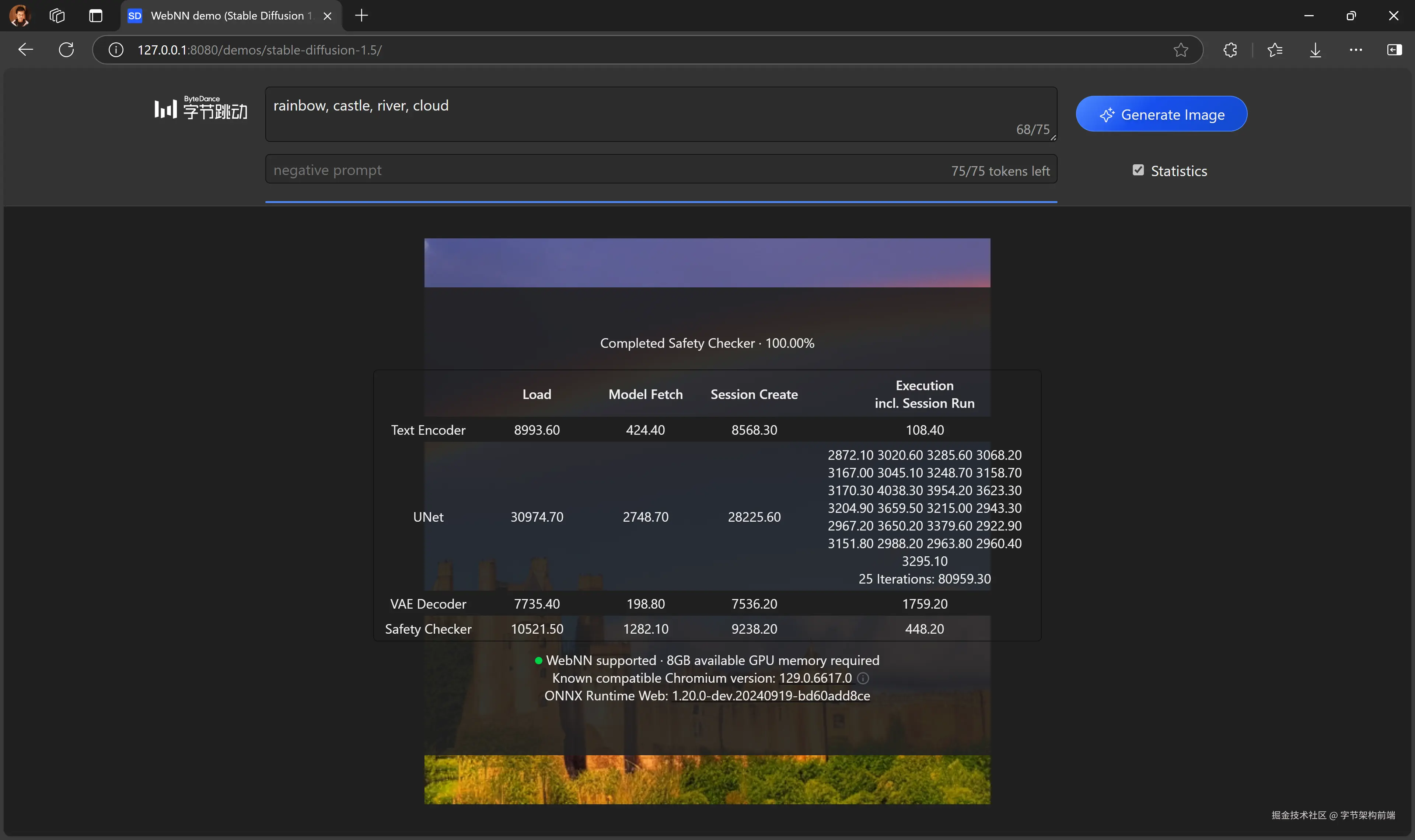Open the sidebar panel icon
Viewport: 1415px width, 840px height.
point(1394,50)
